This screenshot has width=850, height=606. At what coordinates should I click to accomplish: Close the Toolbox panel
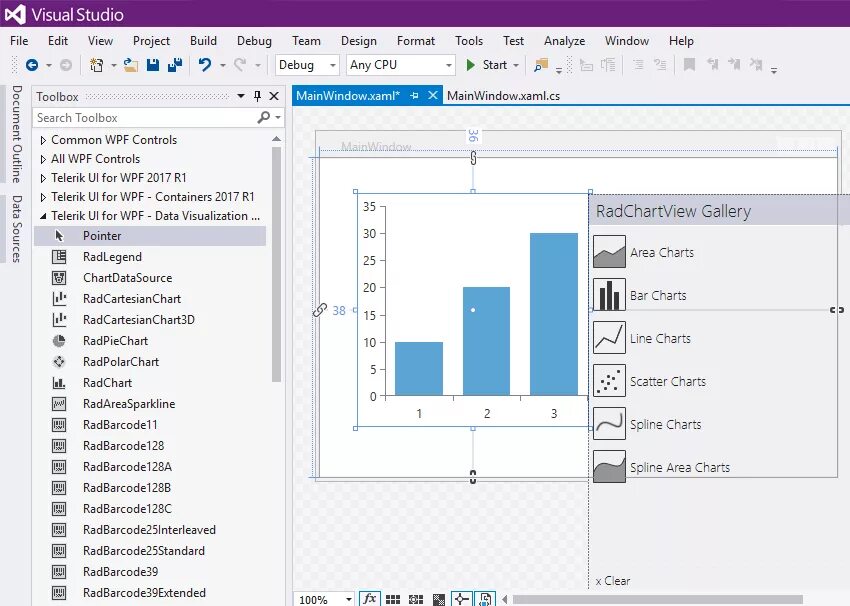point(274,96)
